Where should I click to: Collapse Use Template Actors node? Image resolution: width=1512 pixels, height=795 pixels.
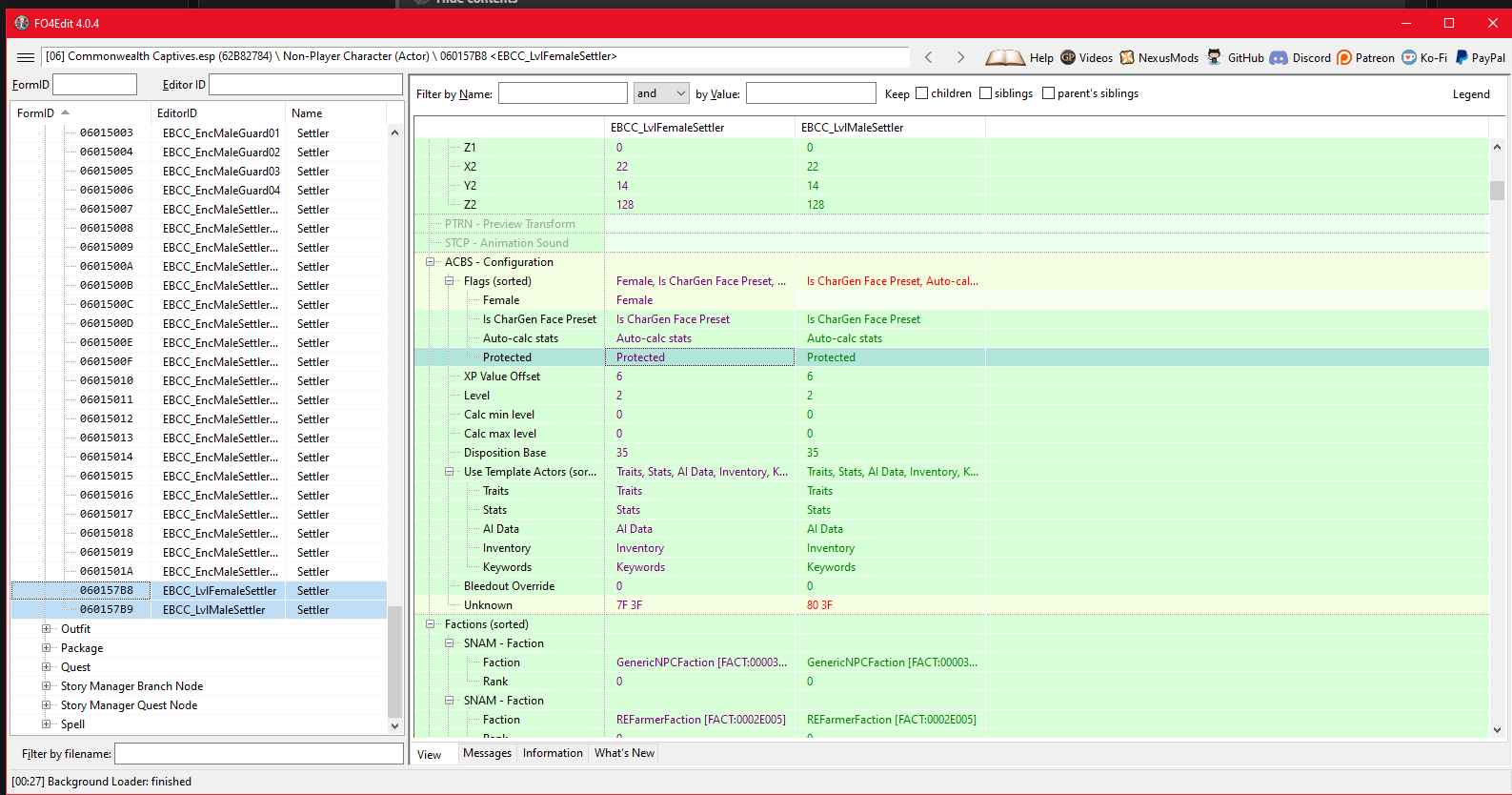(x=450, y=472)
